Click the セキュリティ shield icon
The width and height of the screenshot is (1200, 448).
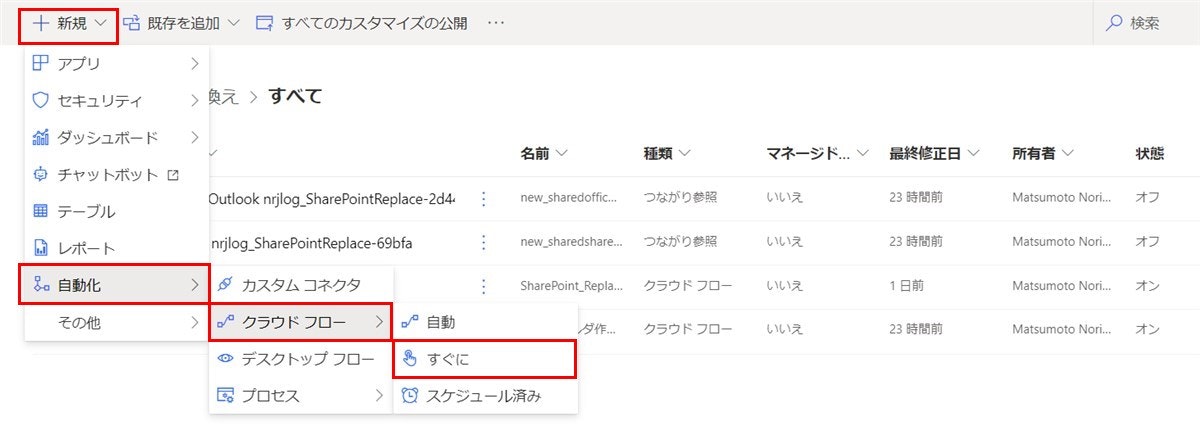point(41,101)
